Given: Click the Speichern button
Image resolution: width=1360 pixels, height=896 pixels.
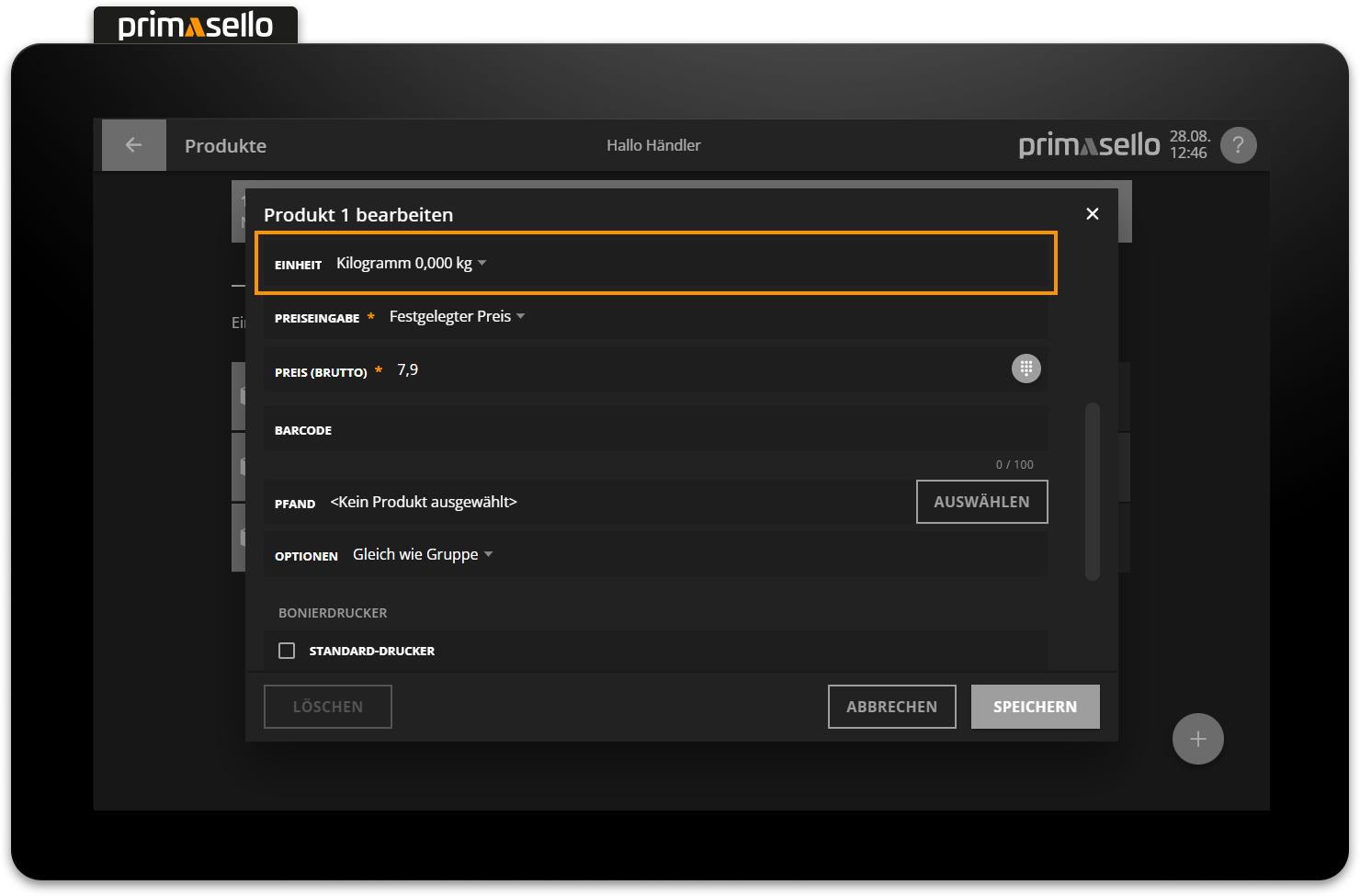Looking at the screenshot, I should (x=1035, y=707).
